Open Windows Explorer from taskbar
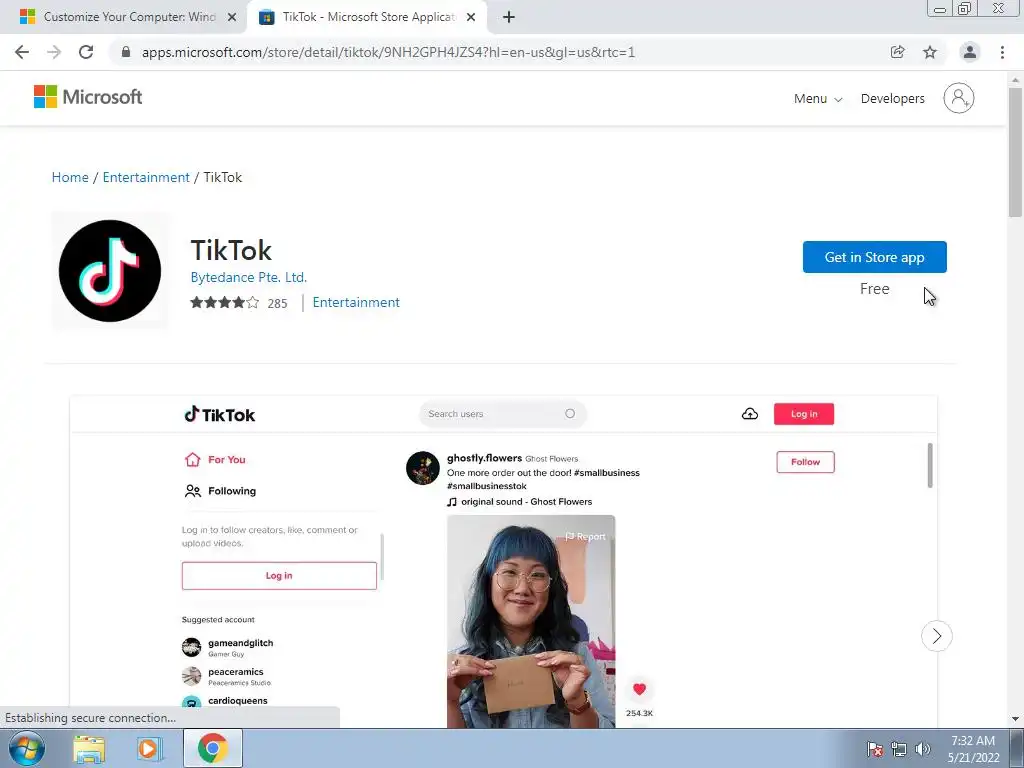This screenshot has width=1024, height=768. coord(89,748)
